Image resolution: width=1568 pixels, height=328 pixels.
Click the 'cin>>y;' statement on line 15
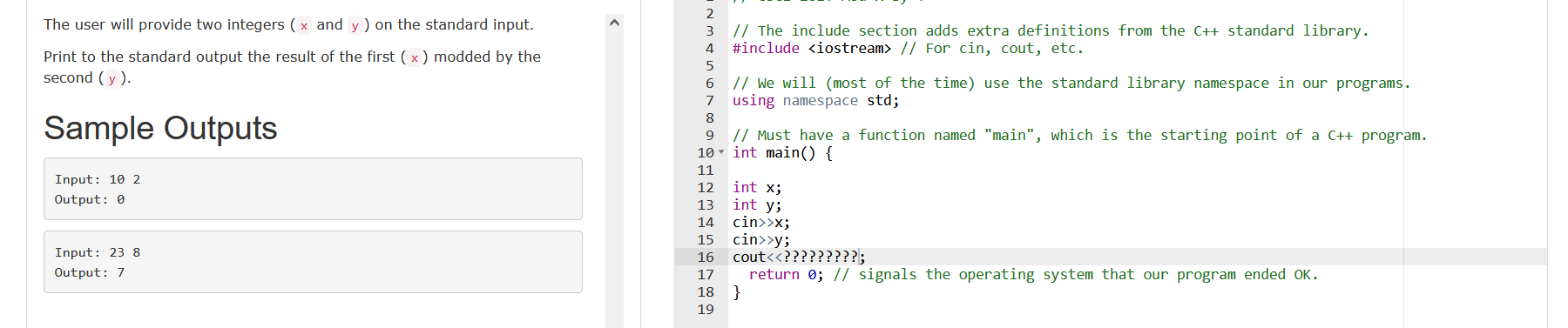[x=761, y=239]
